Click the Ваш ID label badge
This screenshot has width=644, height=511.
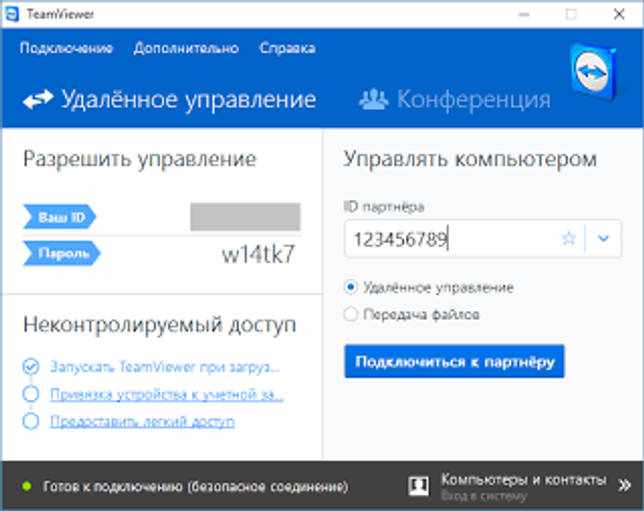point(60,217)
